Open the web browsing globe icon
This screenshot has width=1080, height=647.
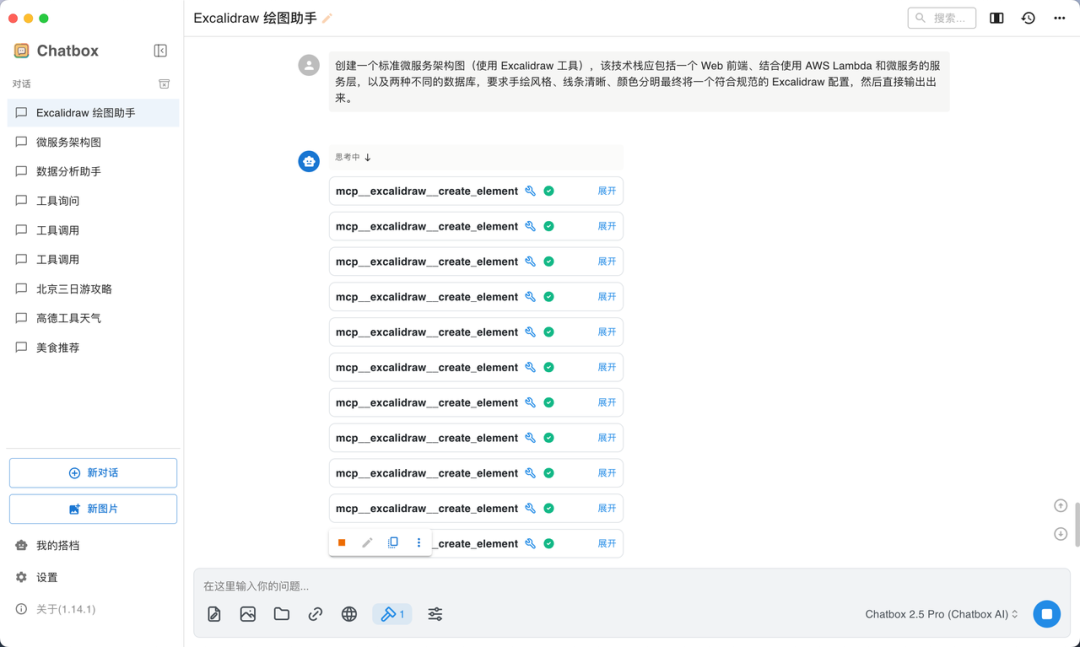tap(349, 614)
